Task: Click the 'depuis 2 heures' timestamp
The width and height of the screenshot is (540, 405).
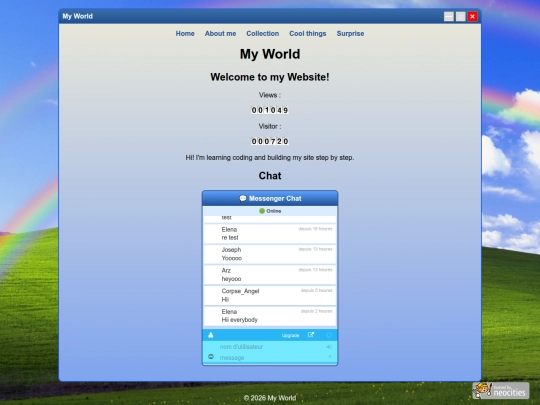Action: pyautogui.click(x=316, y=311)
